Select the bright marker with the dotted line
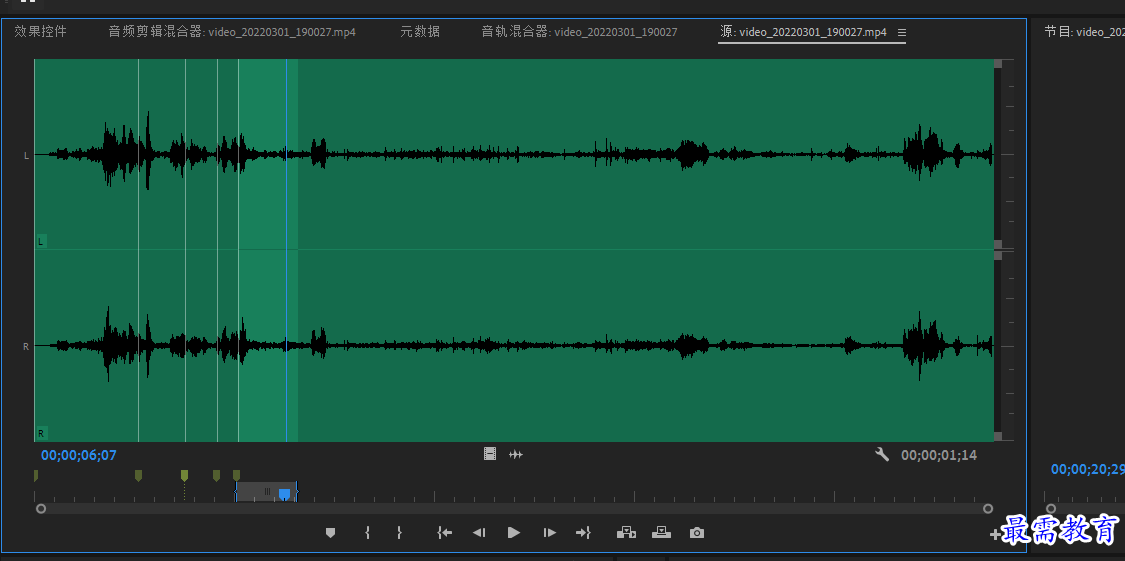 point(184,476)
